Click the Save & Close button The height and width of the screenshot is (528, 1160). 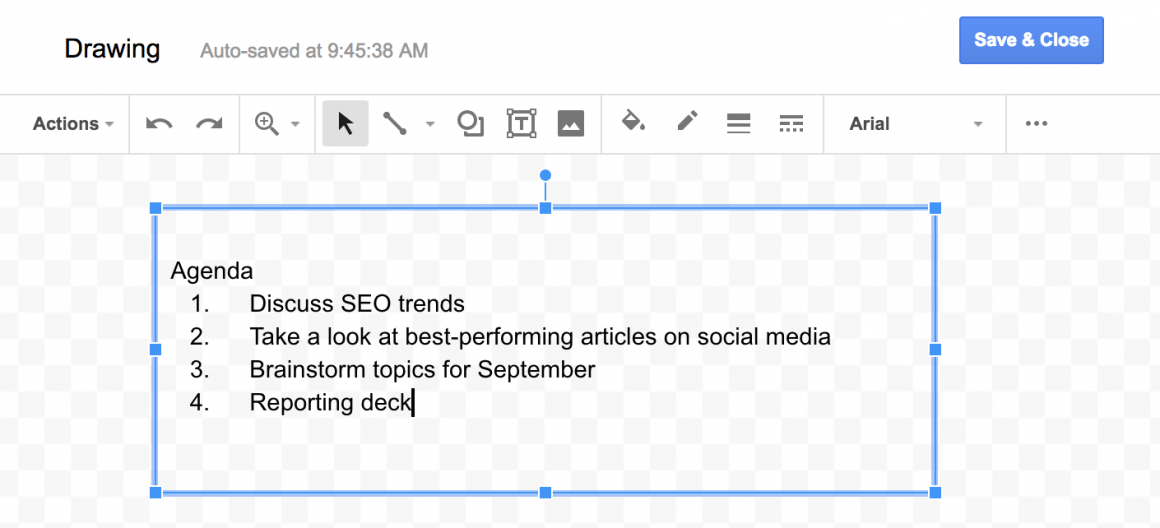point(1031,40)
